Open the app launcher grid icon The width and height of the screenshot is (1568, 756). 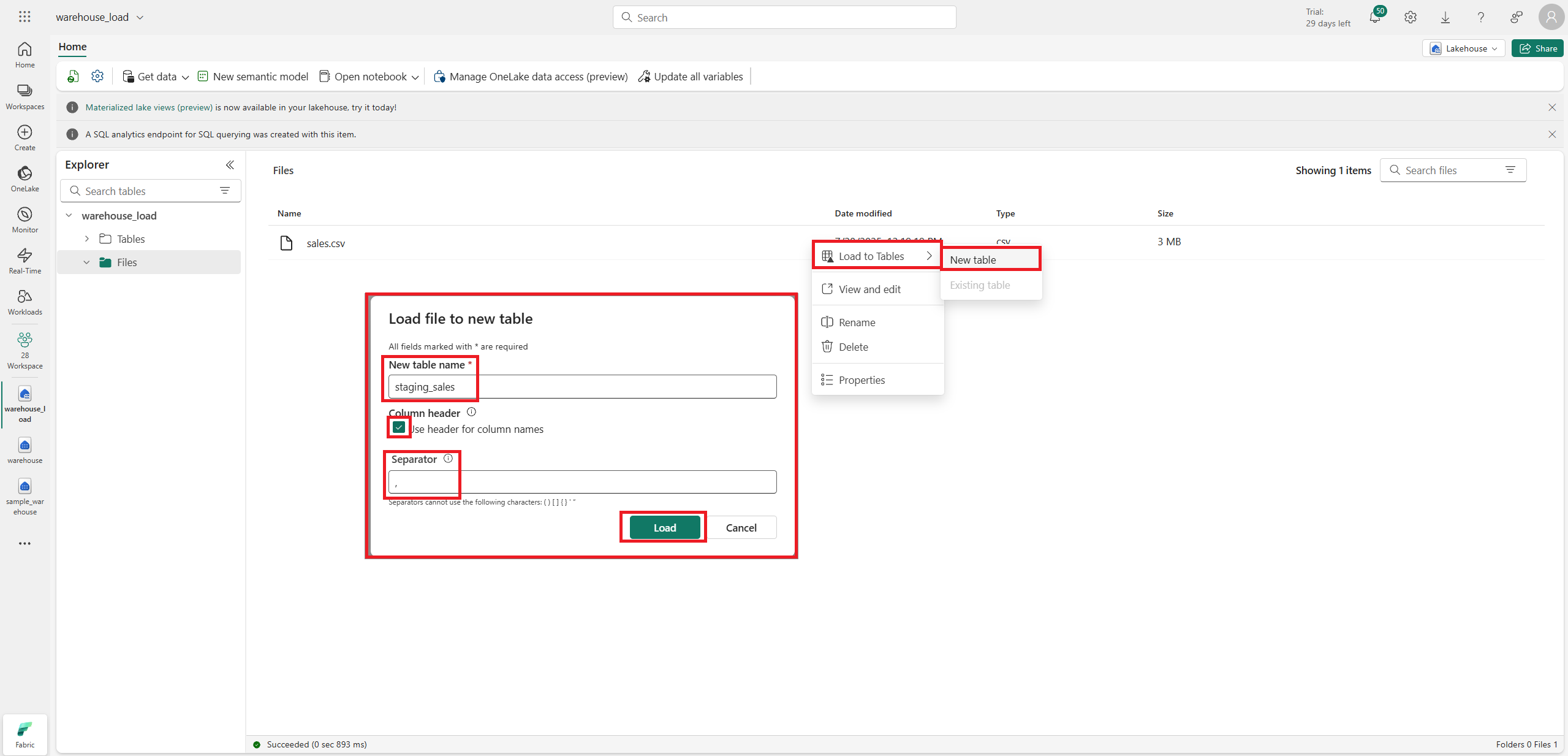tap(25, 17)
